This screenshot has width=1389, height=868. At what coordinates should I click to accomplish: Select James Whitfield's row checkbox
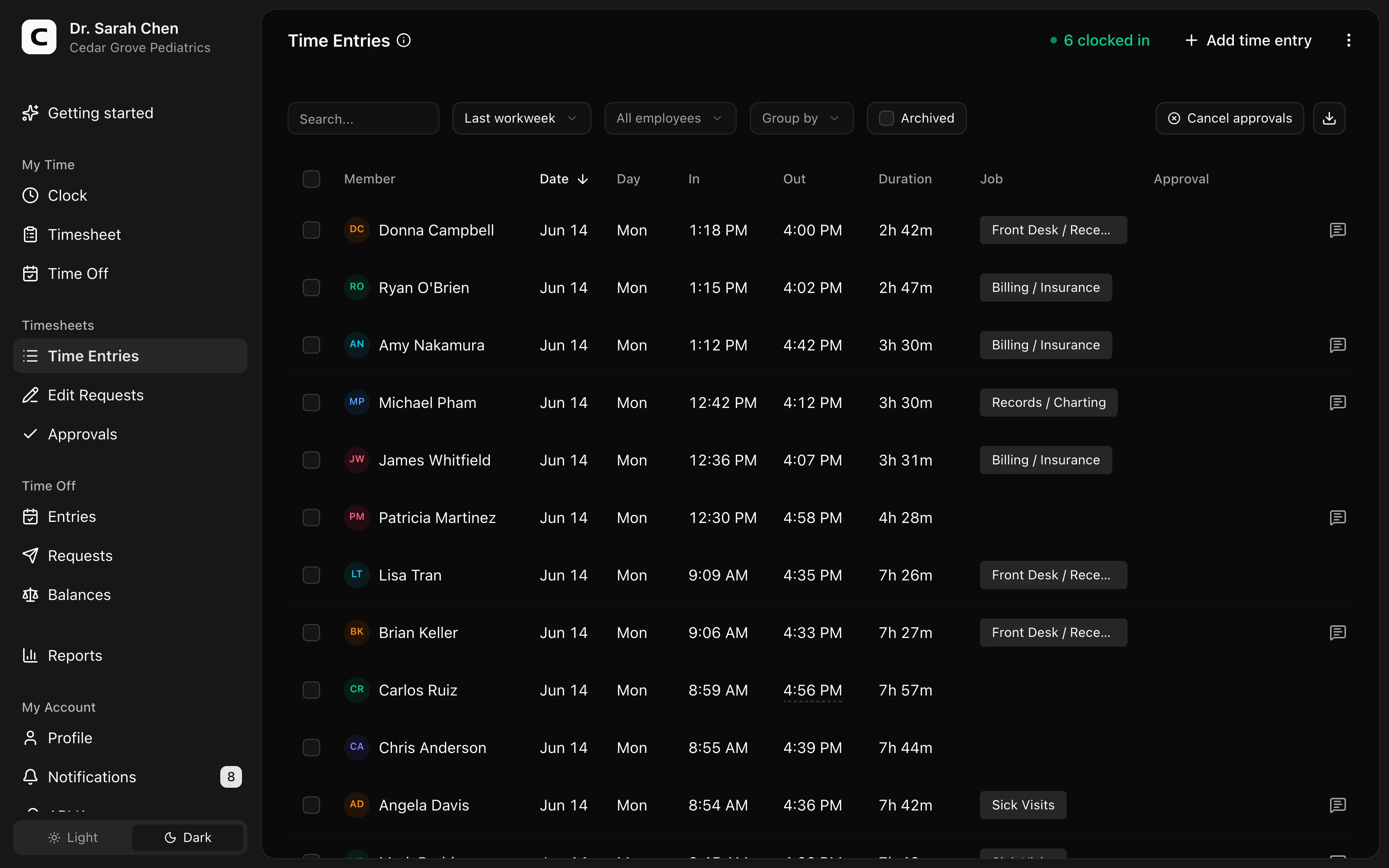pos(311,460)
